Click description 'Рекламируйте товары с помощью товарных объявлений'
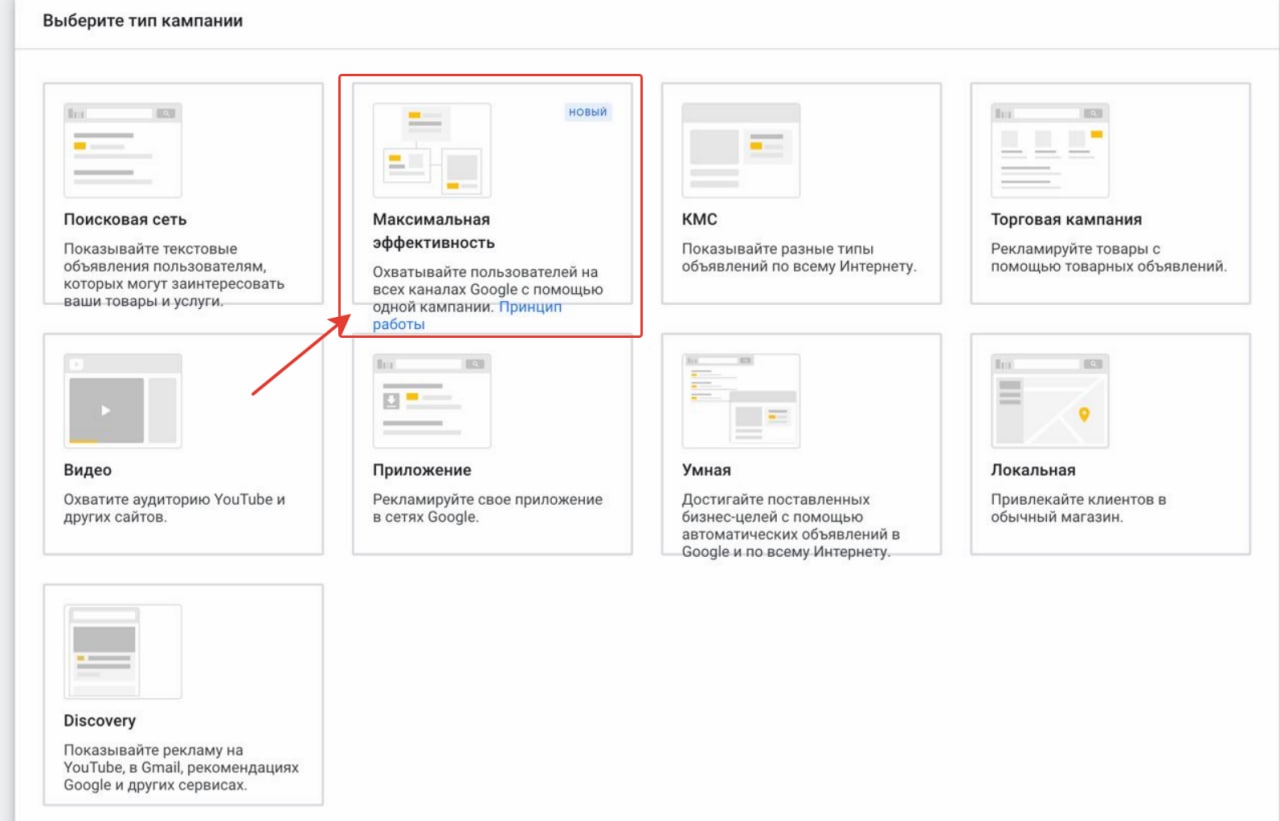Viewport: 1280px width, 821px height. click(x=1108, y=258)
